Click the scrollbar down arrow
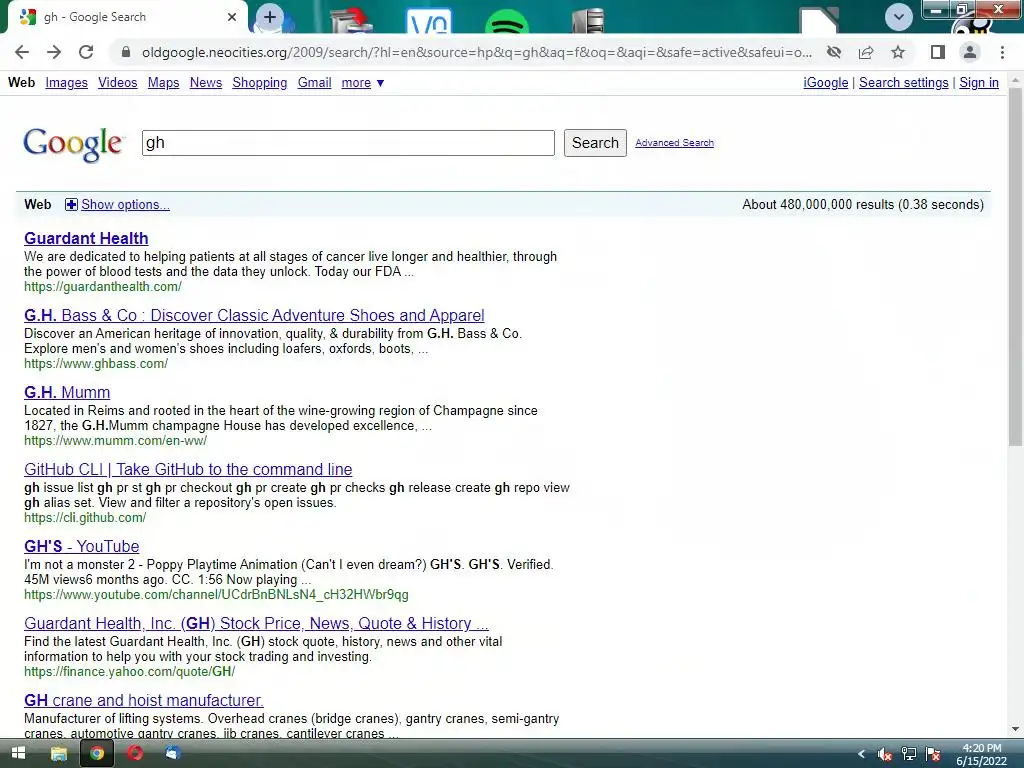This screenshot has width=1024, height=768. (1015, 729)
